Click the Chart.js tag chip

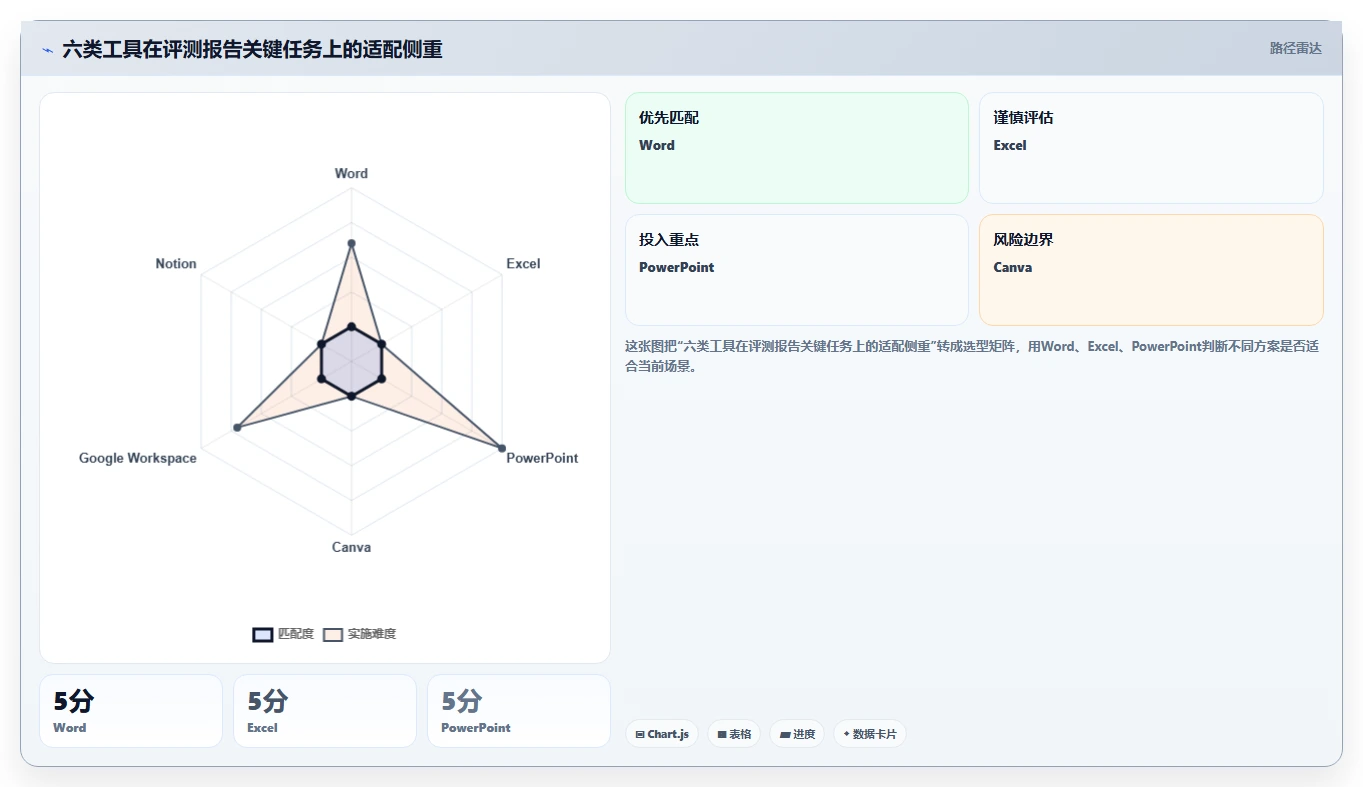coord(662,734)
